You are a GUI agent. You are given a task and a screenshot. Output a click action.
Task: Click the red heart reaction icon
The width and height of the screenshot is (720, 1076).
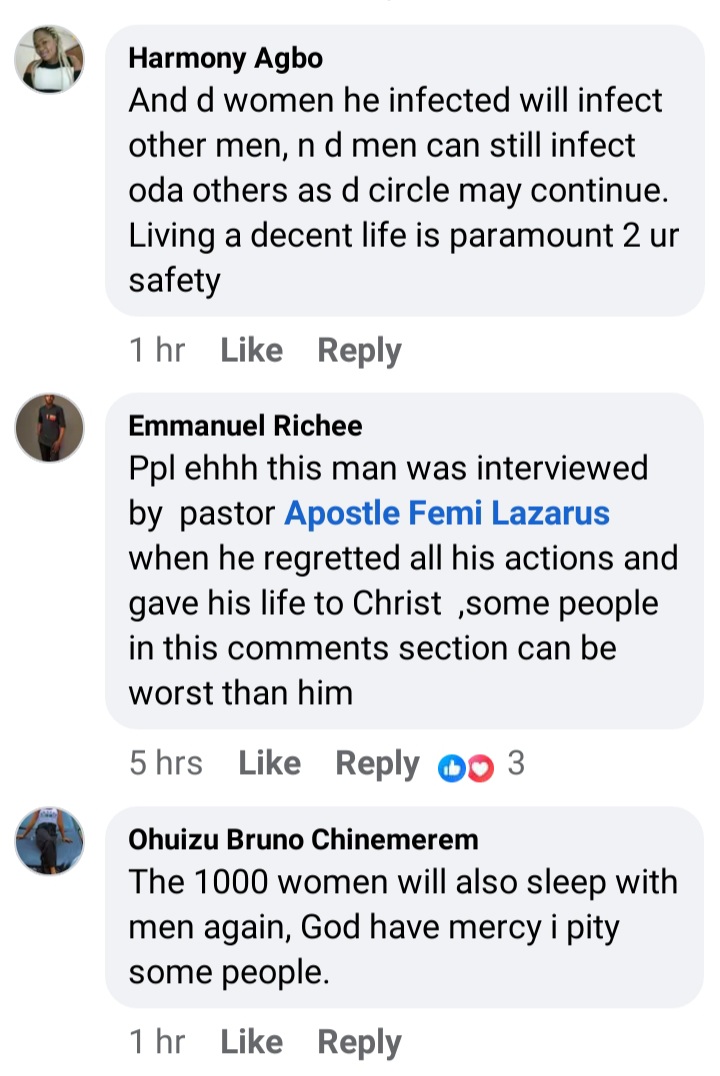pos(481,767)
